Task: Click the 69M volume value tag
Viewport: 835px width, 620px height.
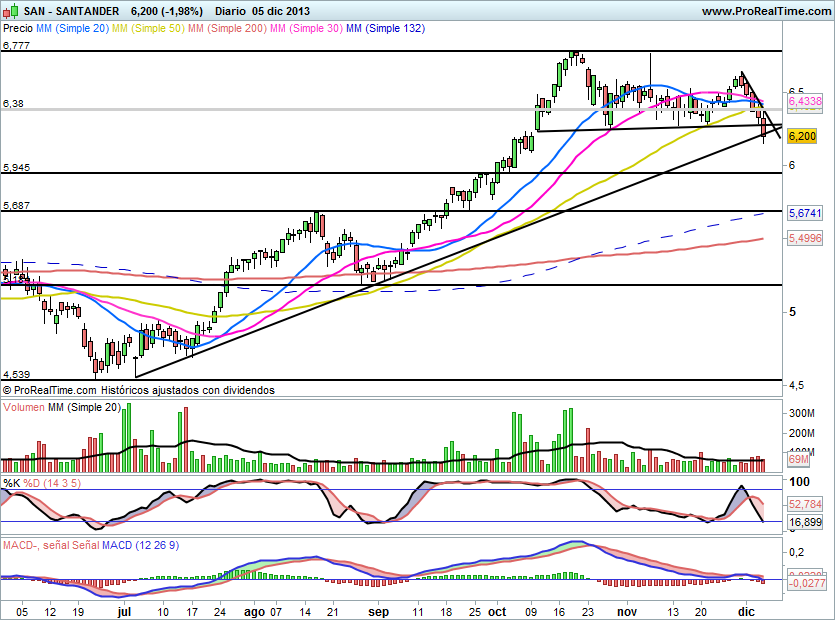Action: pyautogui.click(x=798, y=459)
